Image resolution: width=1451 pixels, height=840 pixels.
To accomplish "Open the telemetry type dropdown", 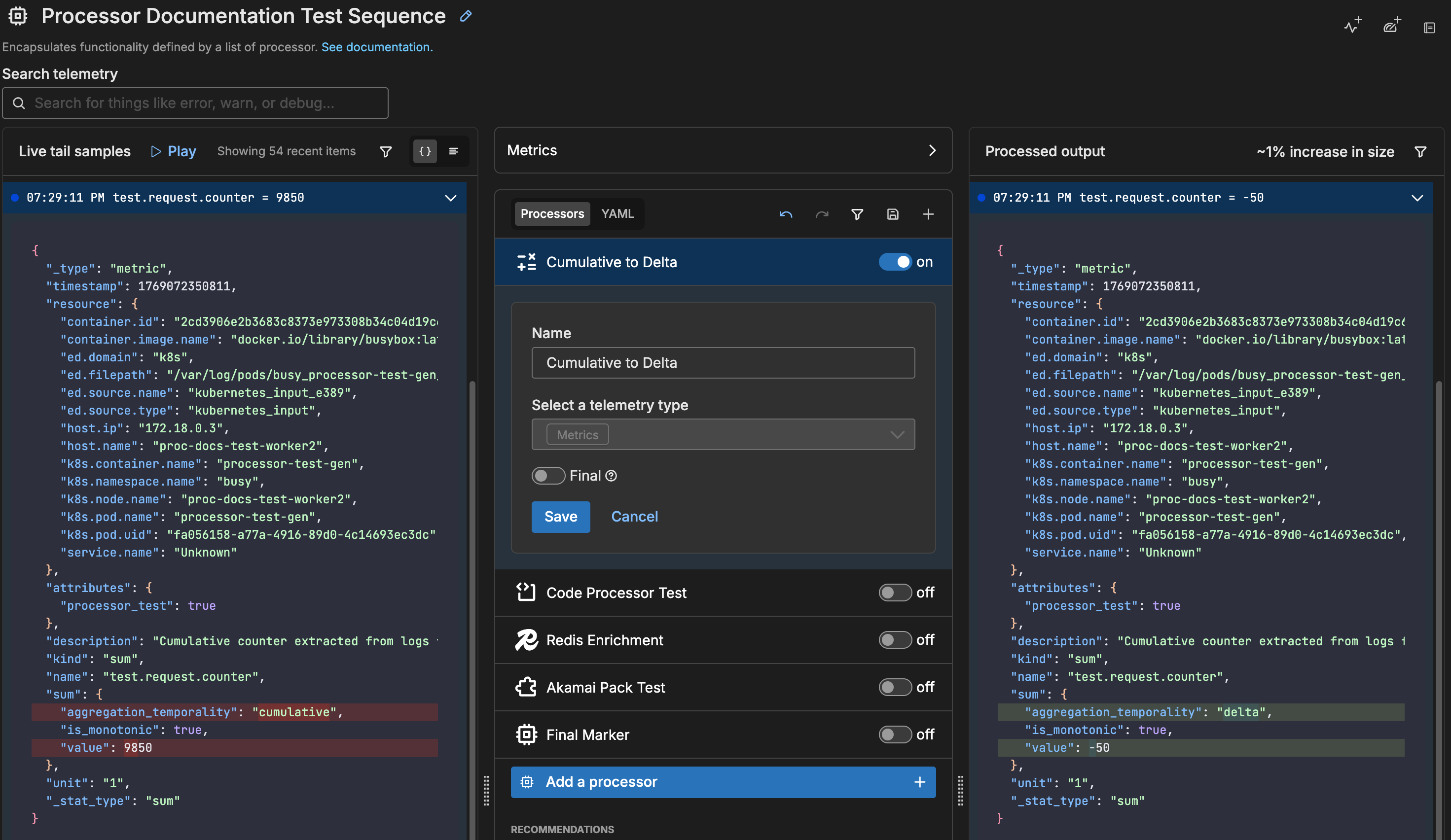I will [x=723, y=434].
